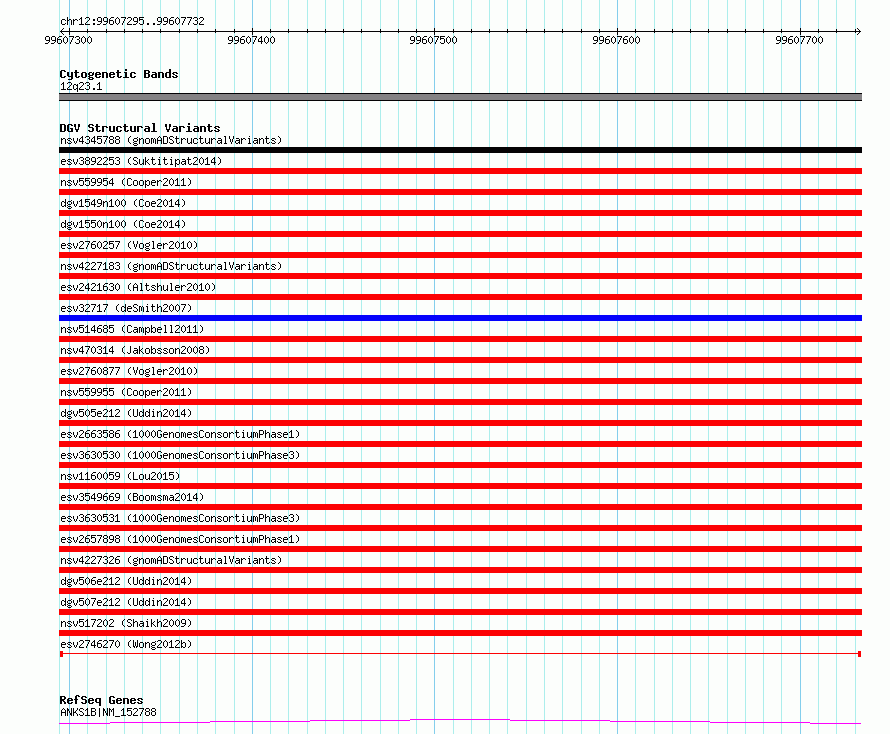Open esv3549669 (Boomsma2014) label
Screen dimensions: 890x734
132,497
